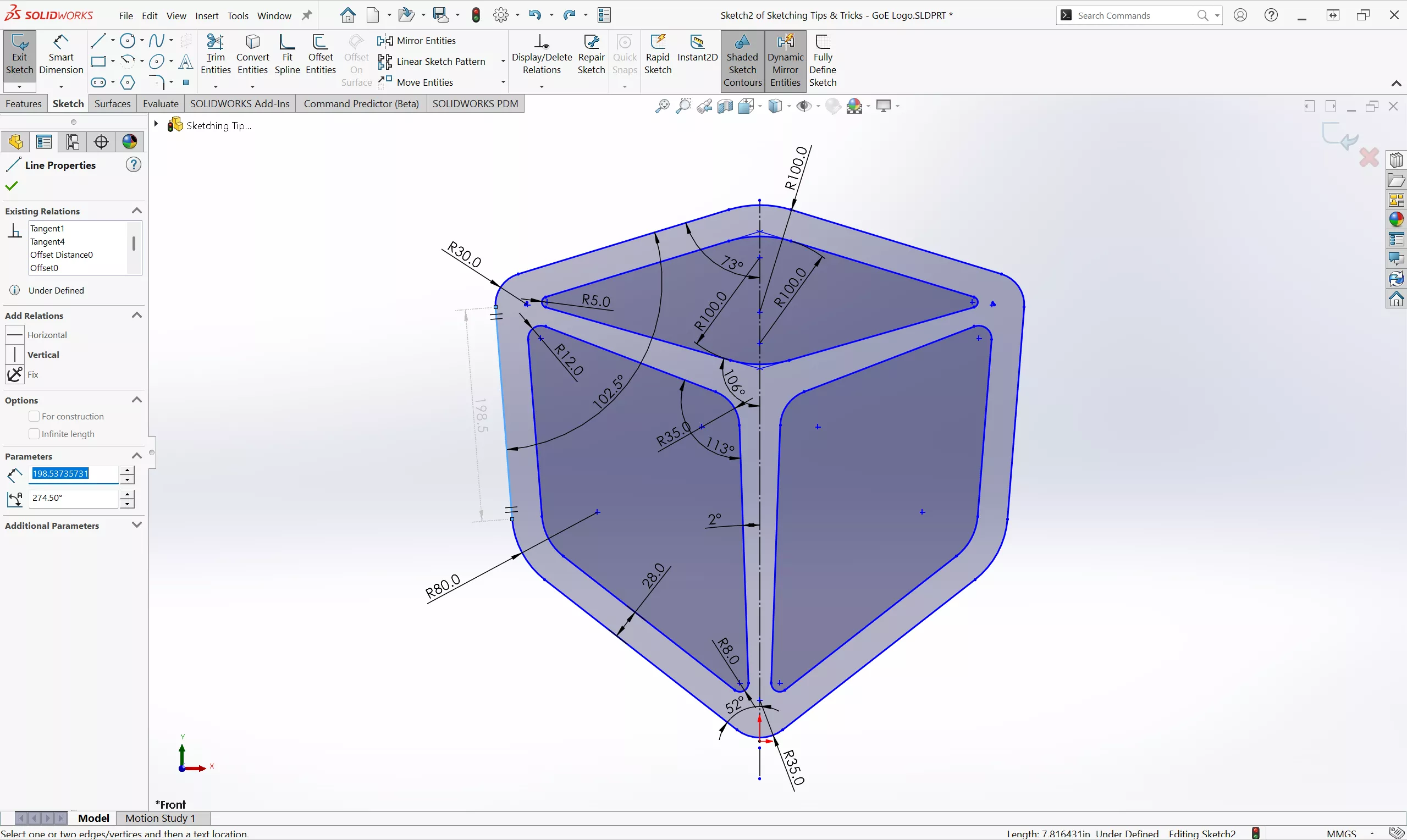The image size is (1407, 840).
Task: Select the Polygon sketch tool
Action: pos(128,82)
